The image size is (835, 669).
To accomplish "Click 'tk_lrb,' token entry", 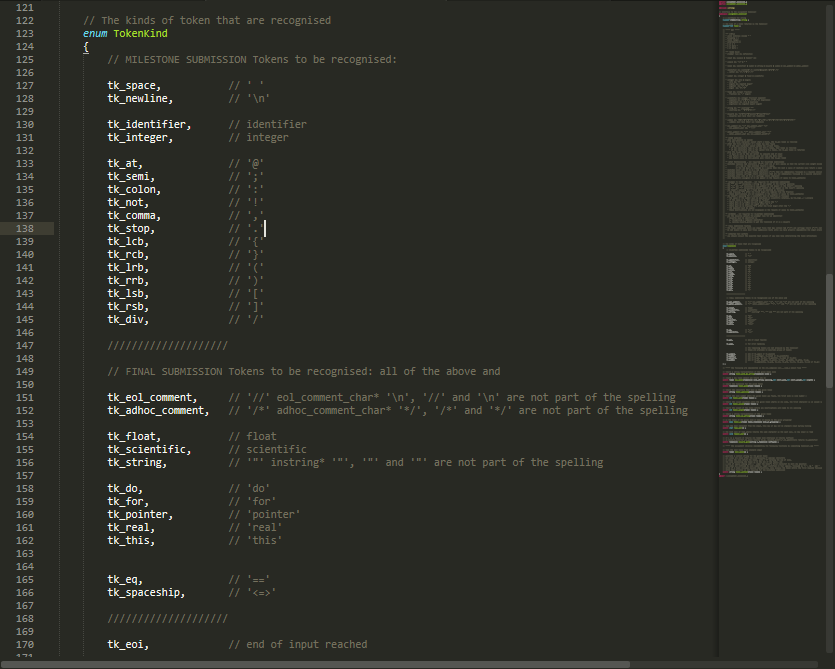I will [128, 267].
